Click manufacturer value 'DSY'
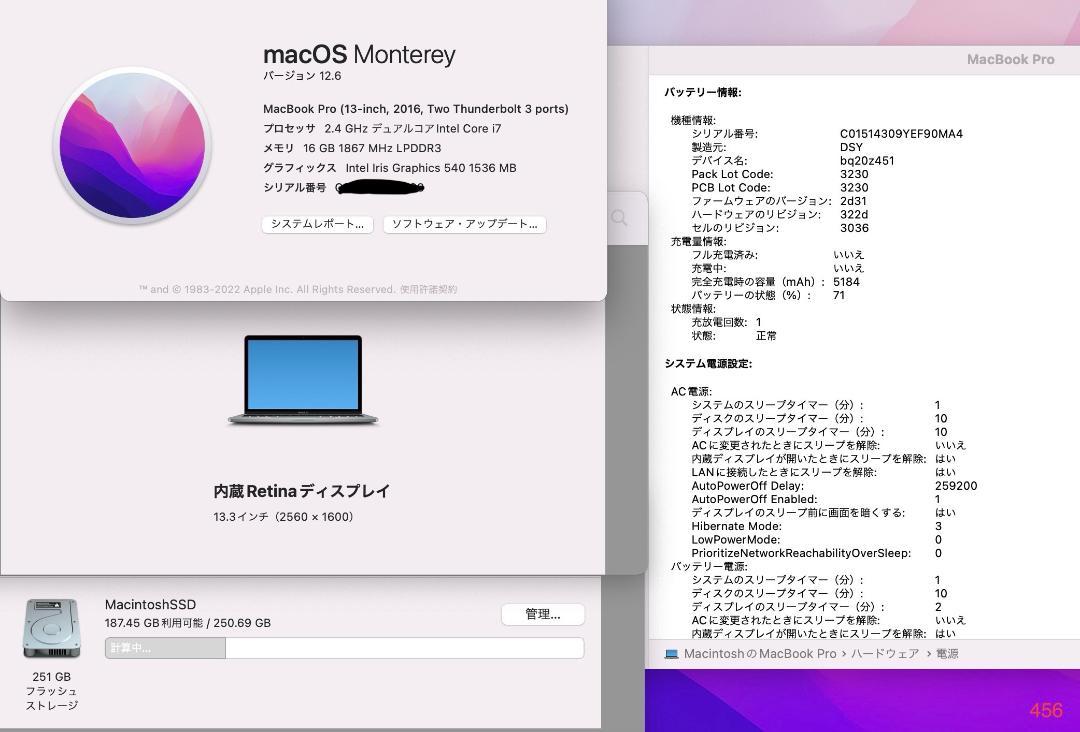 point(851,147)
